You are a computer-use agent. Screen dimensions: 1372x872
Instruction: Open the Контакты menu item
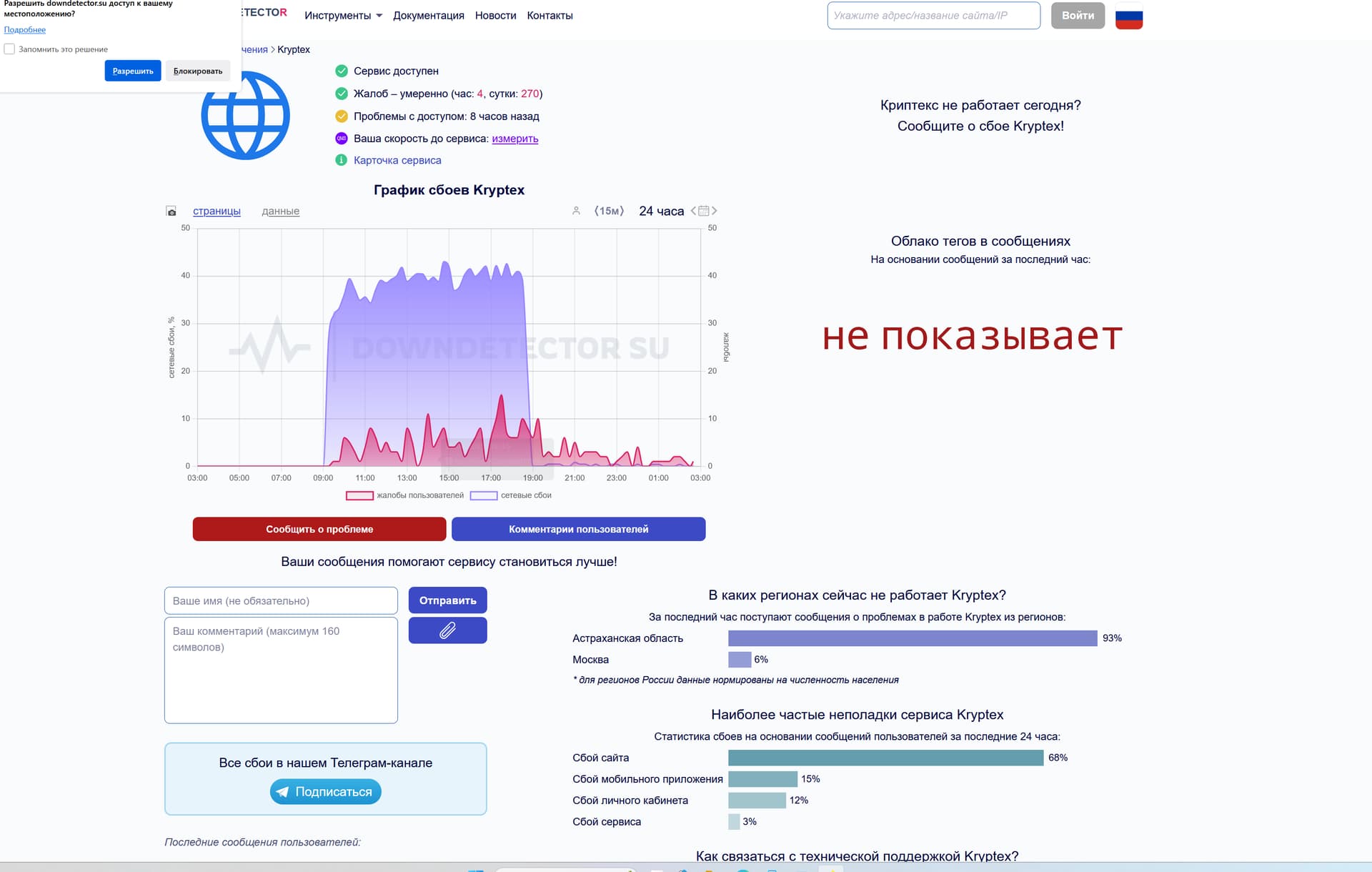click(550, 16)
